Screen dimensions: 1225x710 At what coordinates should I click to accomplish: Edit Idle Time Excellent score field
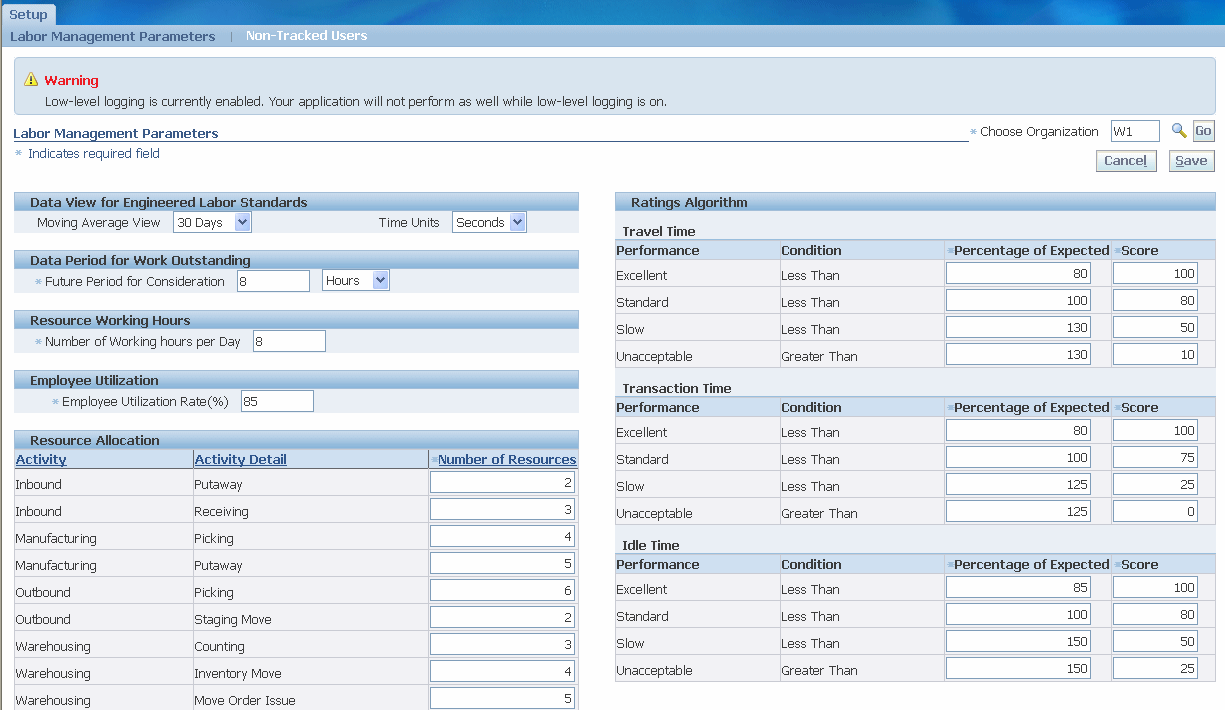(x=1155, y=588)
